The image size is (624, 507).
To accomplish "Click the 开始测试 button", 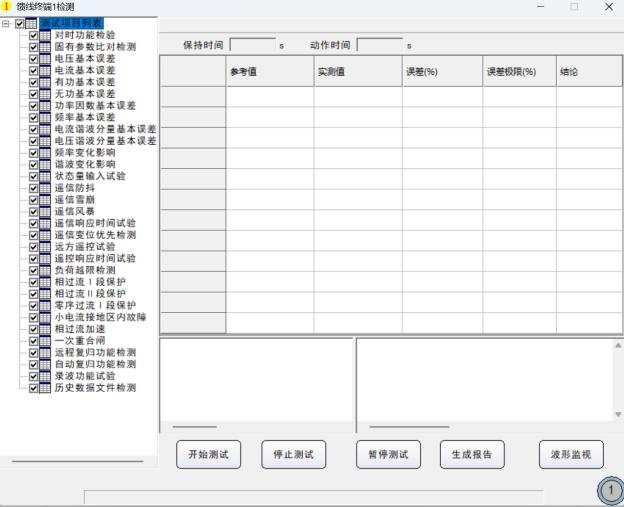I will 209,454.
